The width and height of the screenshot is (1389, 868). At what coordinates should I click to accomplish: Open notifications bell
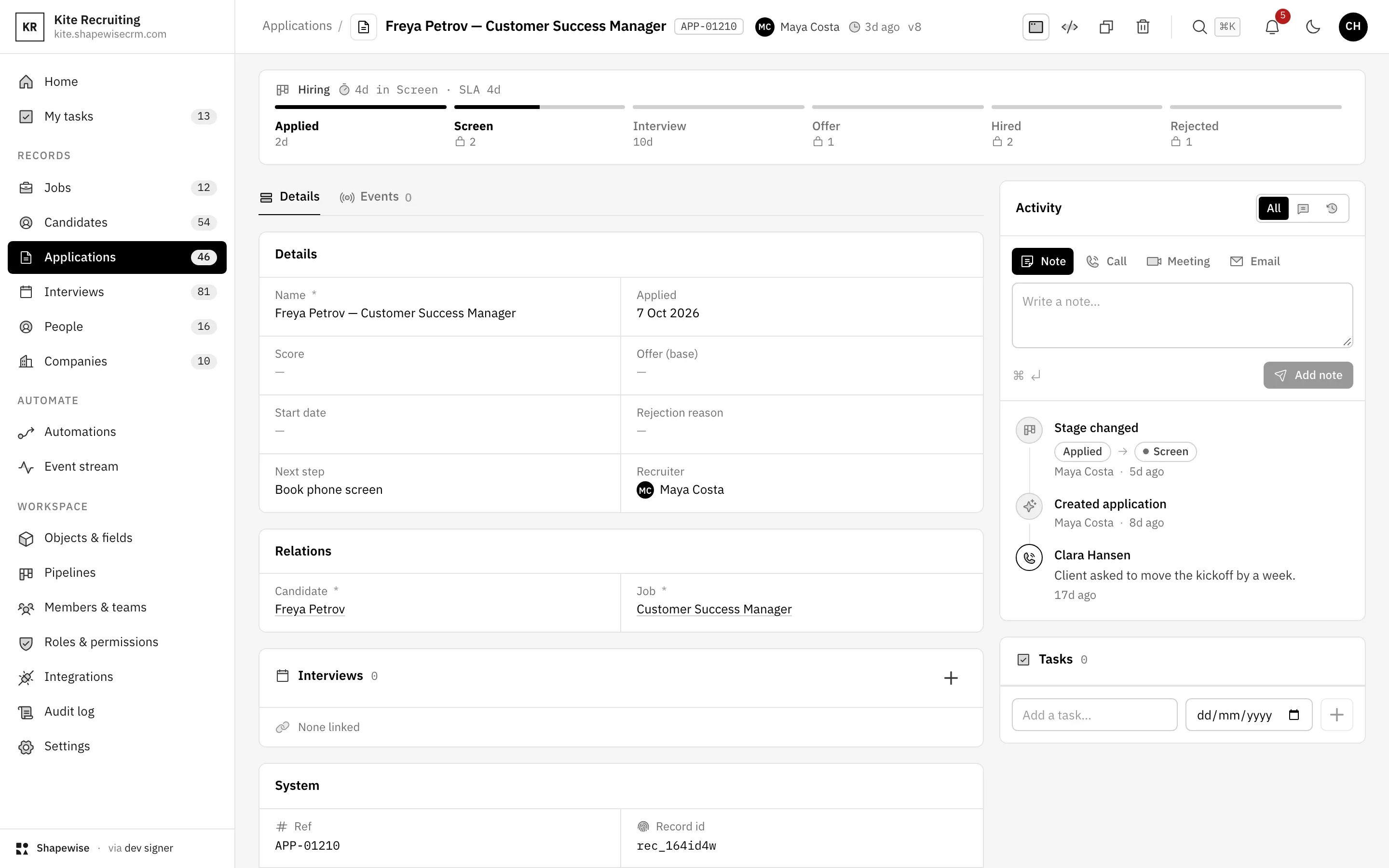coord(1272,27)
